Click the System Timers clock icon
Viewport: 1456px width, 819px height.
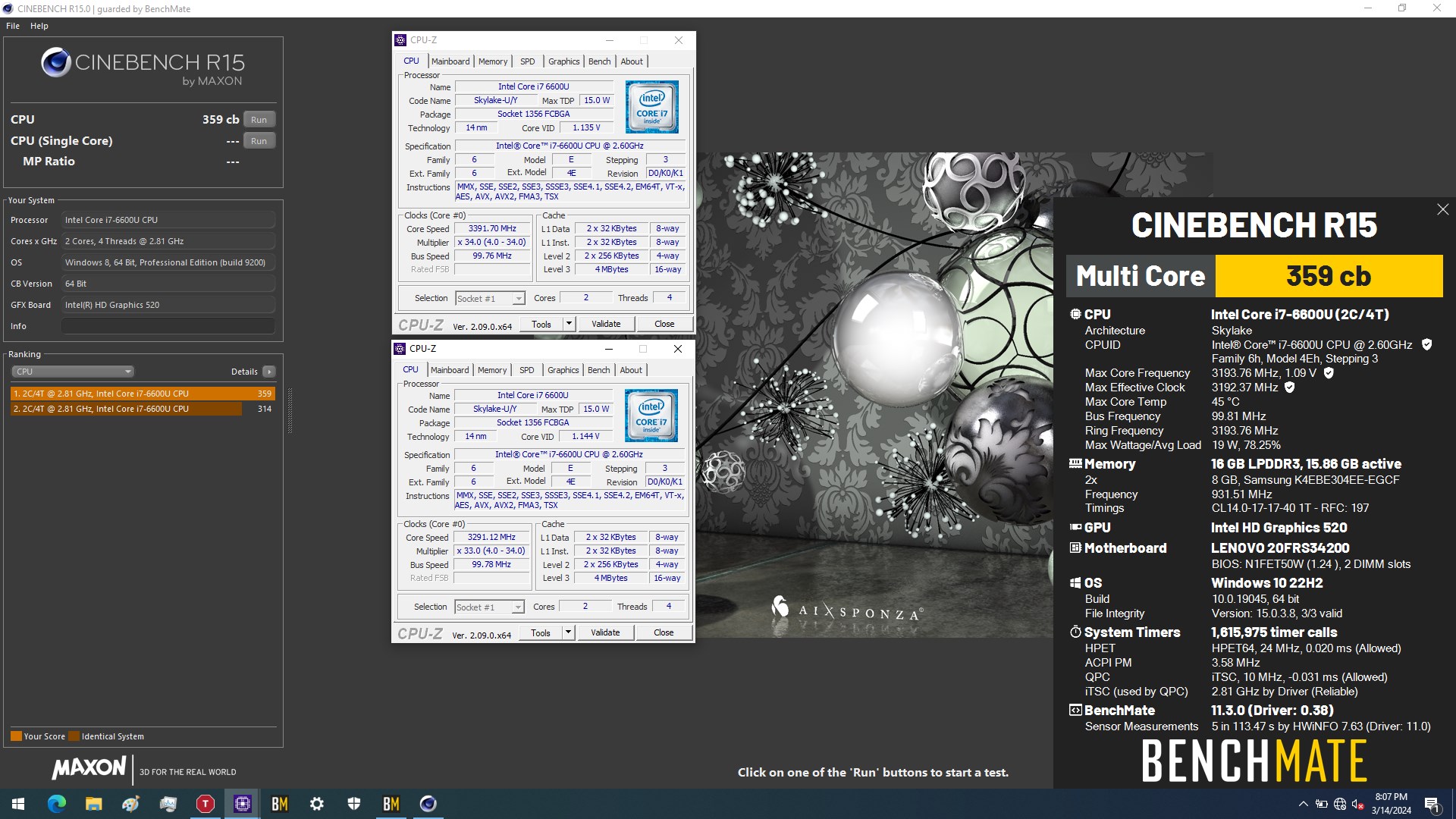pos(1075,632)
